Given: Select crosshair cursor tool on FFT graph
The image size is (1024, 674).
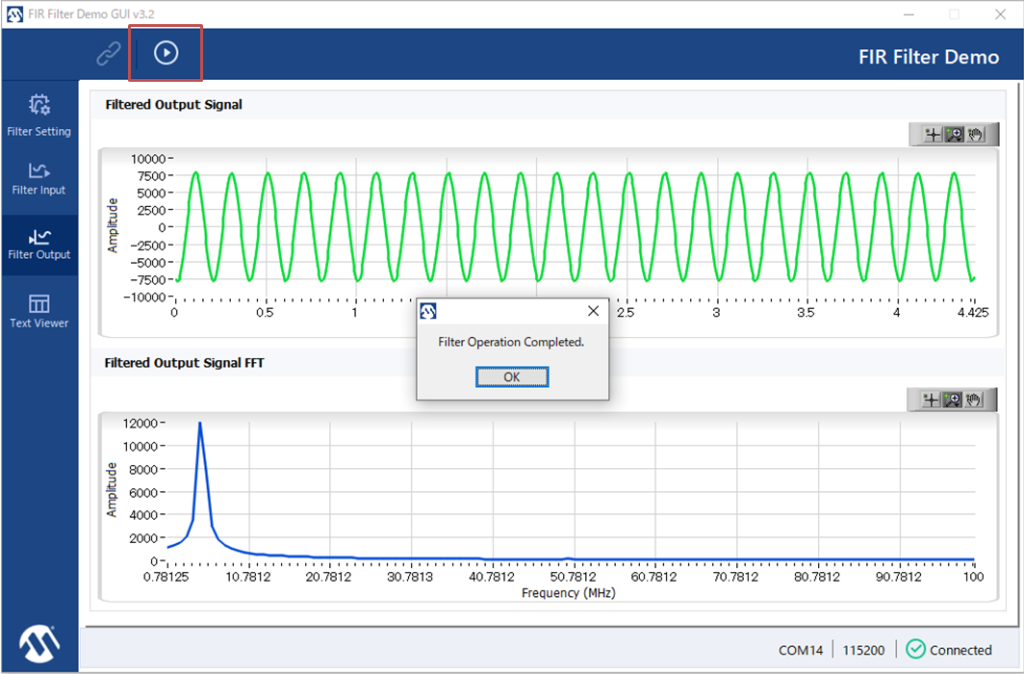Looking at the screenshot, I should click(x=932, y=400).
